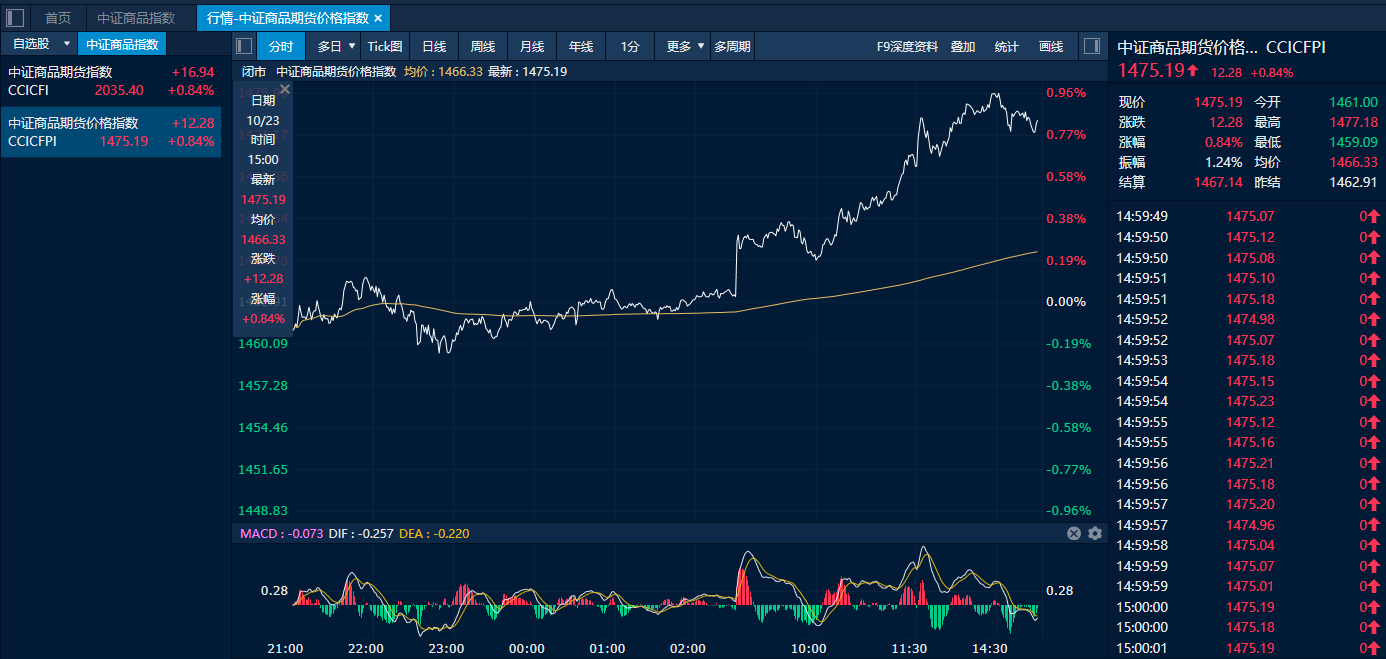
Task: Close the MACD indicator panel
Action: pos(1074,534)
